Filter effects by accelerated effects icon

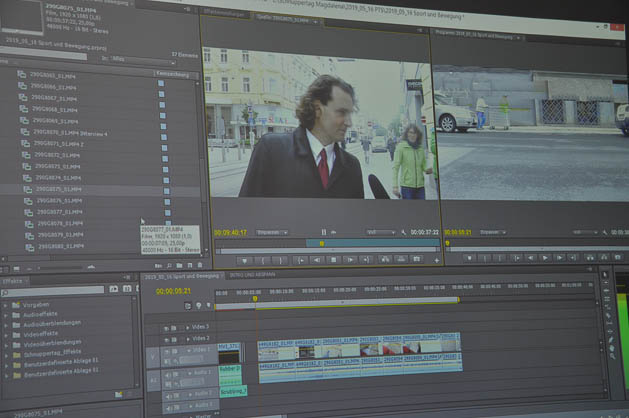point(114,289)
